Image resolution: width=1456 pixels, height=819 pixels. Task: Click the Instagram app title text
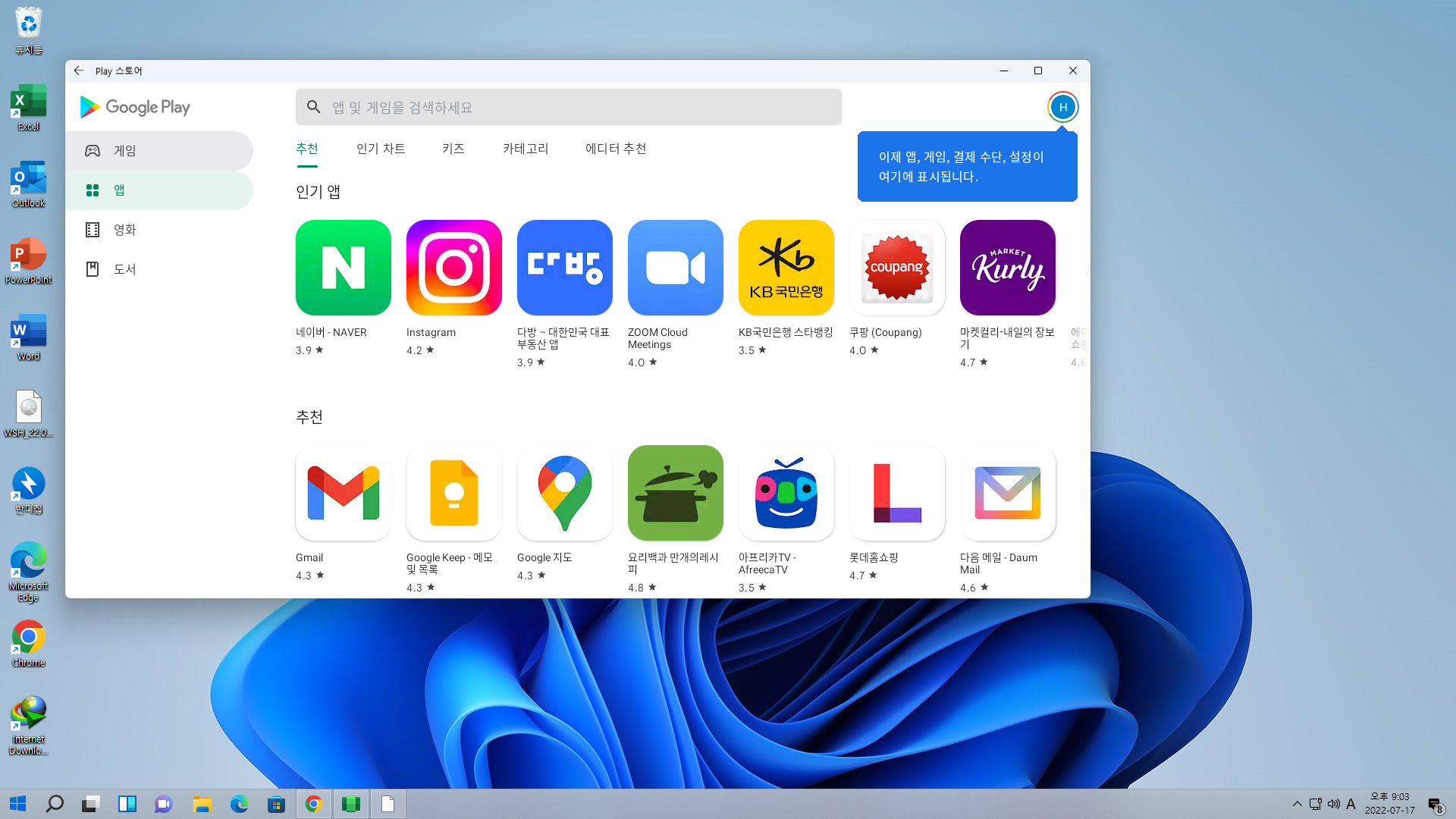[x=431, y=332]
